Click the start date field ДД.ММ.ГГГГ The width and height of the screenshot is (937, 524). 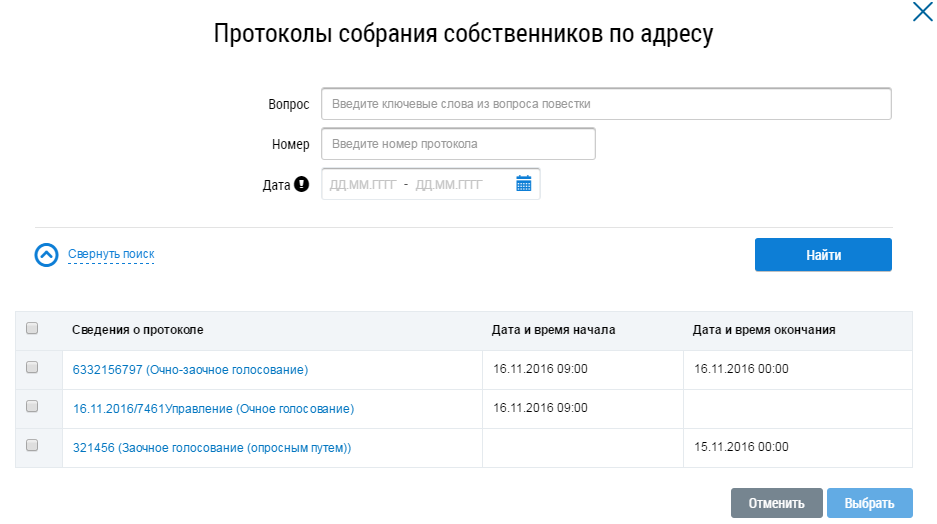pos(363,184)
